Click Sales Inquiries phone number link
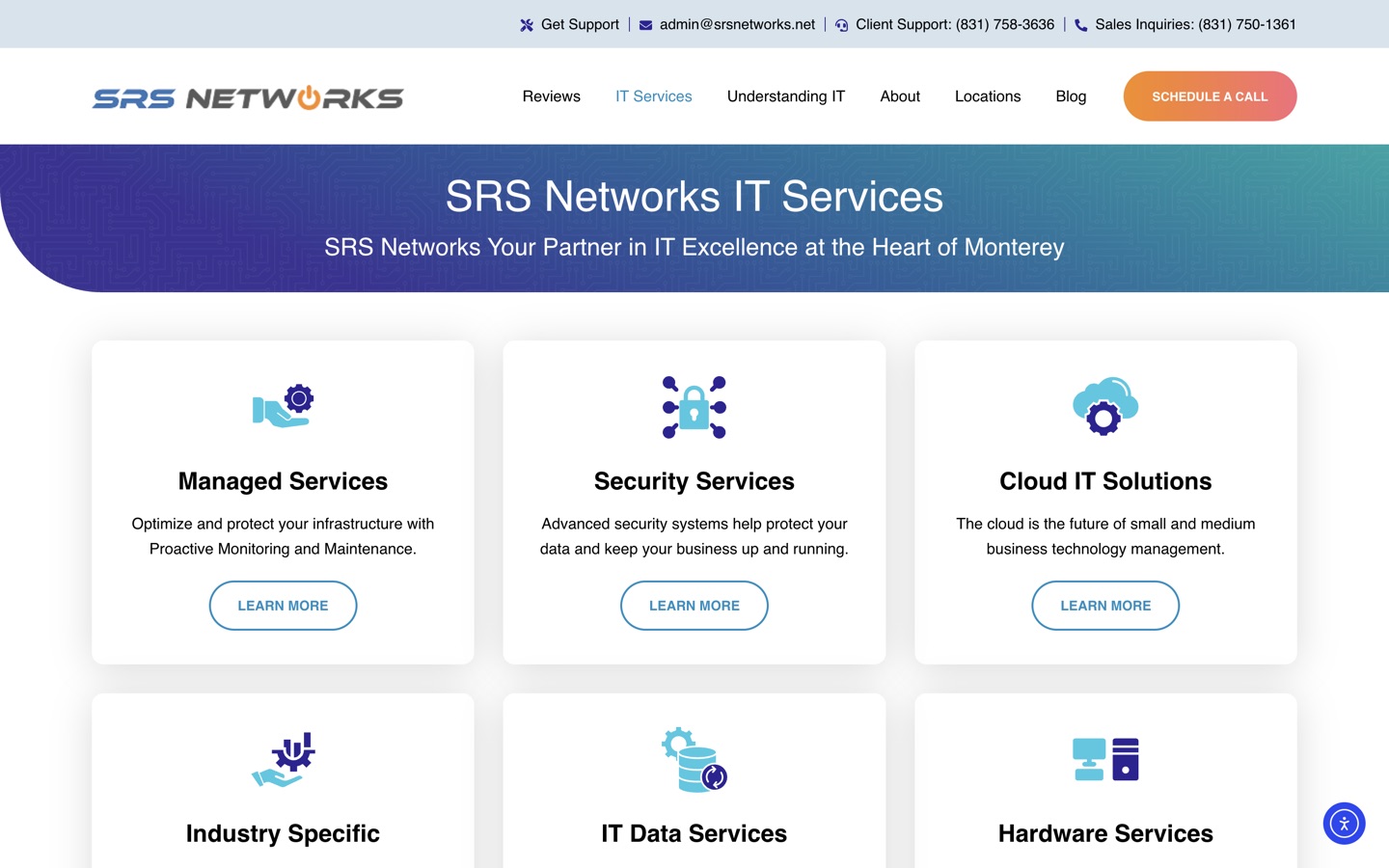 click(x=1195, y=25)
